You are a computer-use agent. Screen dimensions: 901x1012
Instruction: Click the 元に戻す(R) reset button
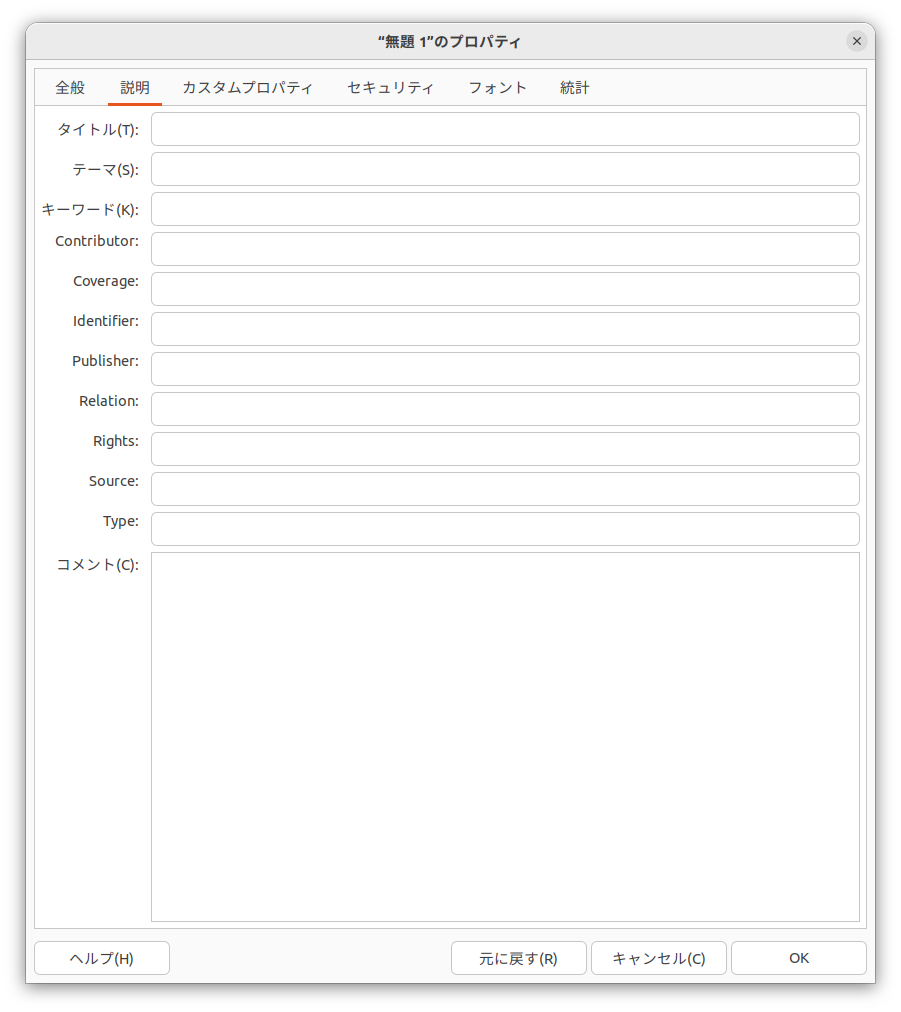tap(518, 958)
